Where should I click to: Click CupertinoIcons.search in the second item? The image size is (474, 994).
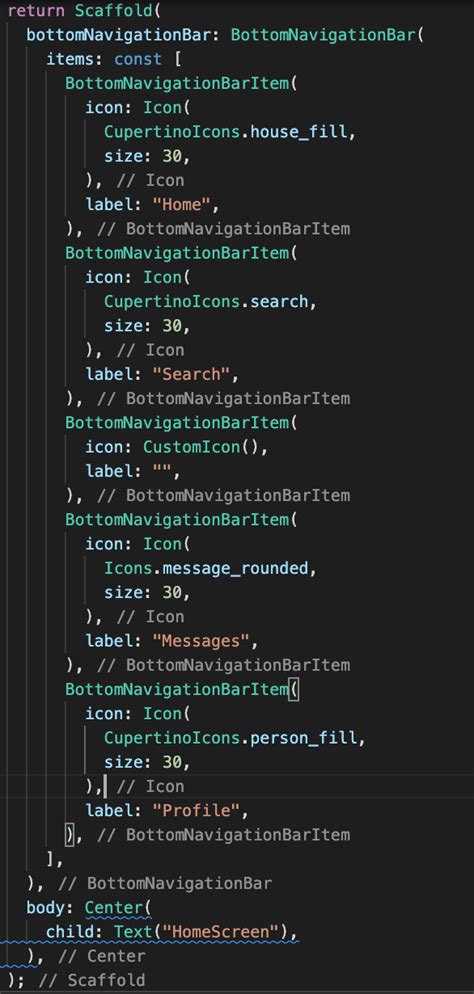coord(207,302)
